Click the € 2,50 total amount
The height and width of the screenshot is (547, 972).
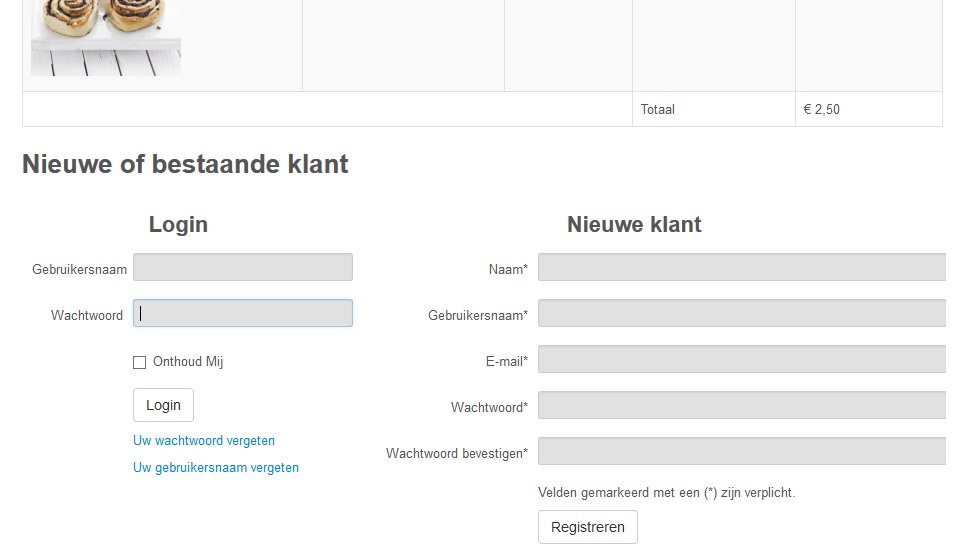click(822, 109)
